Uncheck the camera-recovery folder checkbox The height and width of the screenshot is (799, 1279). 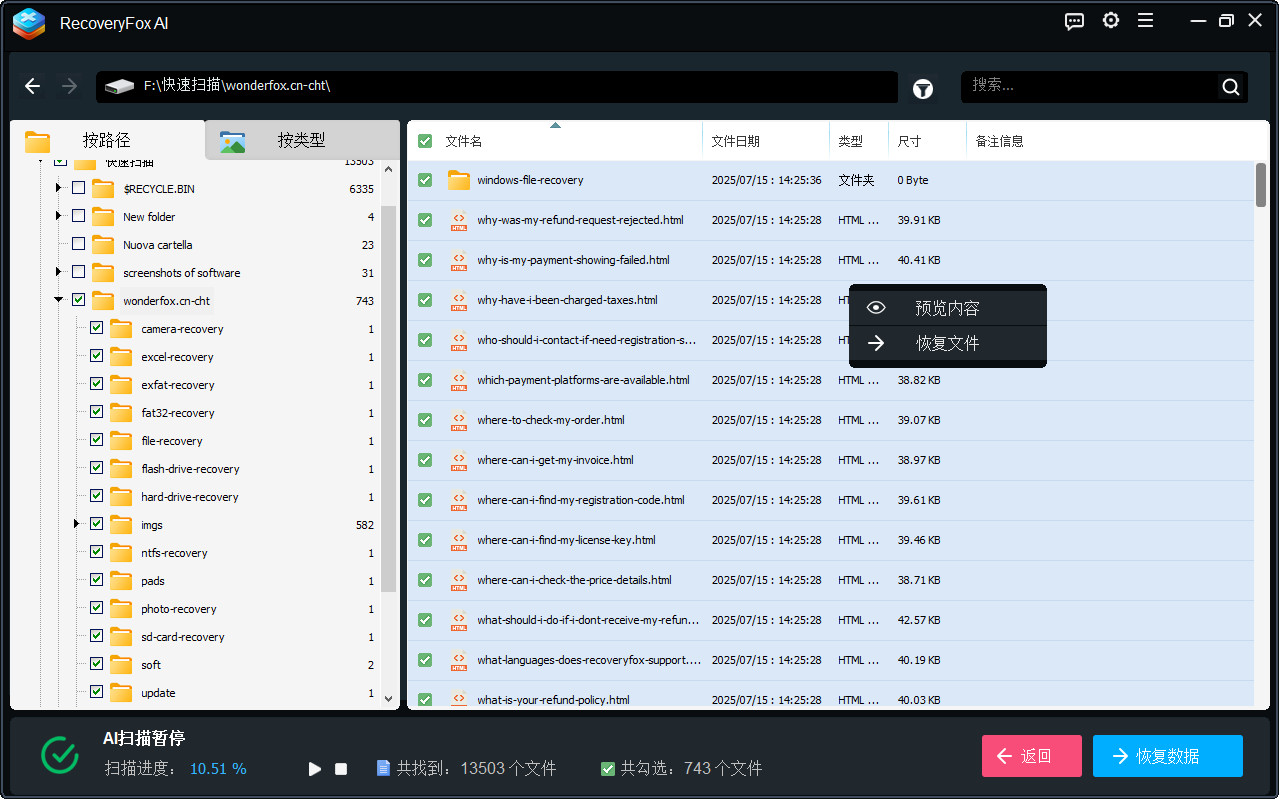(x=96, y=328)
